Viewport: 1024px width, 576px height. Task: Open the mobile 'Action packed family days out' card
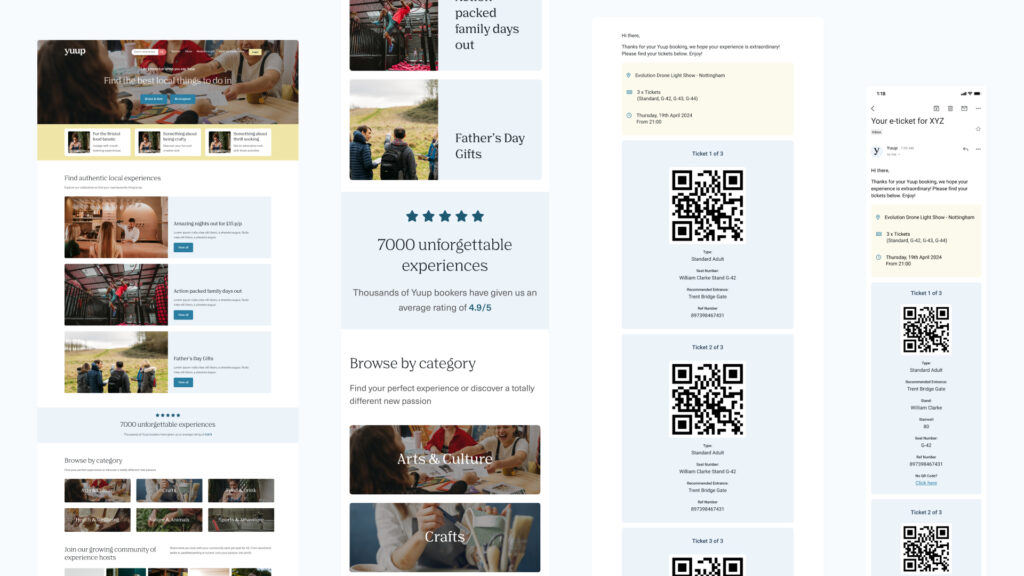(x=445, y=35)
